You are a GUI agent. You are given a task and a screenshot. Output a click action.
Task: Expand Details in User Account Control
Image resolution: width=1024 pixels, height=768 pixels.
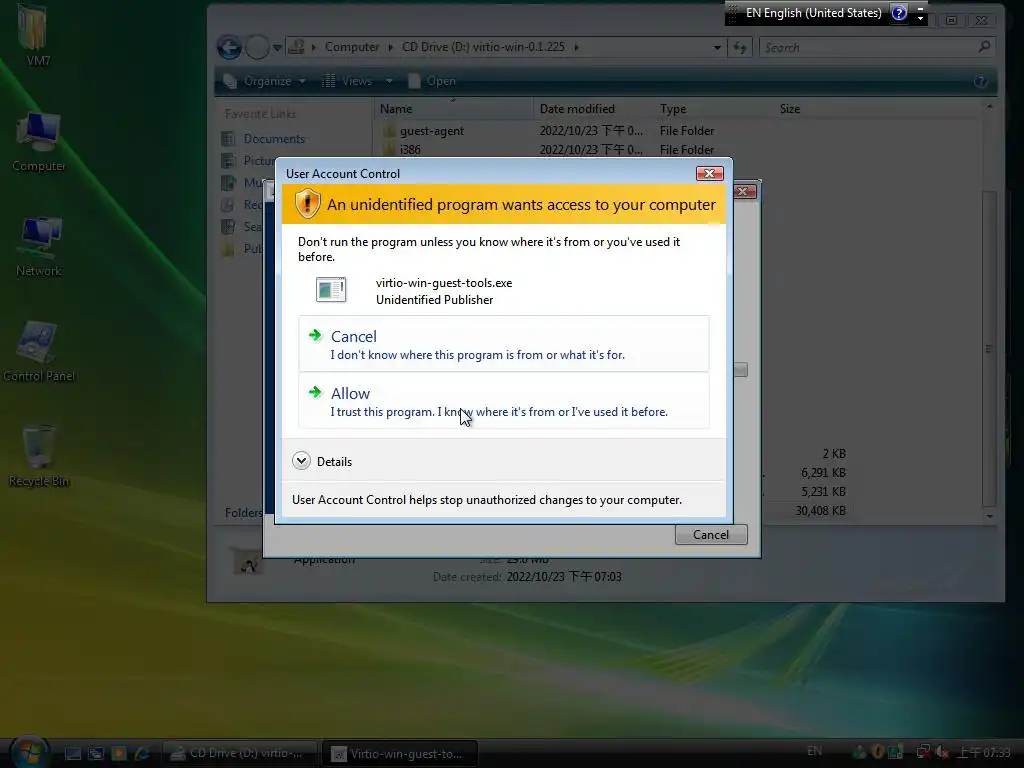323,461
